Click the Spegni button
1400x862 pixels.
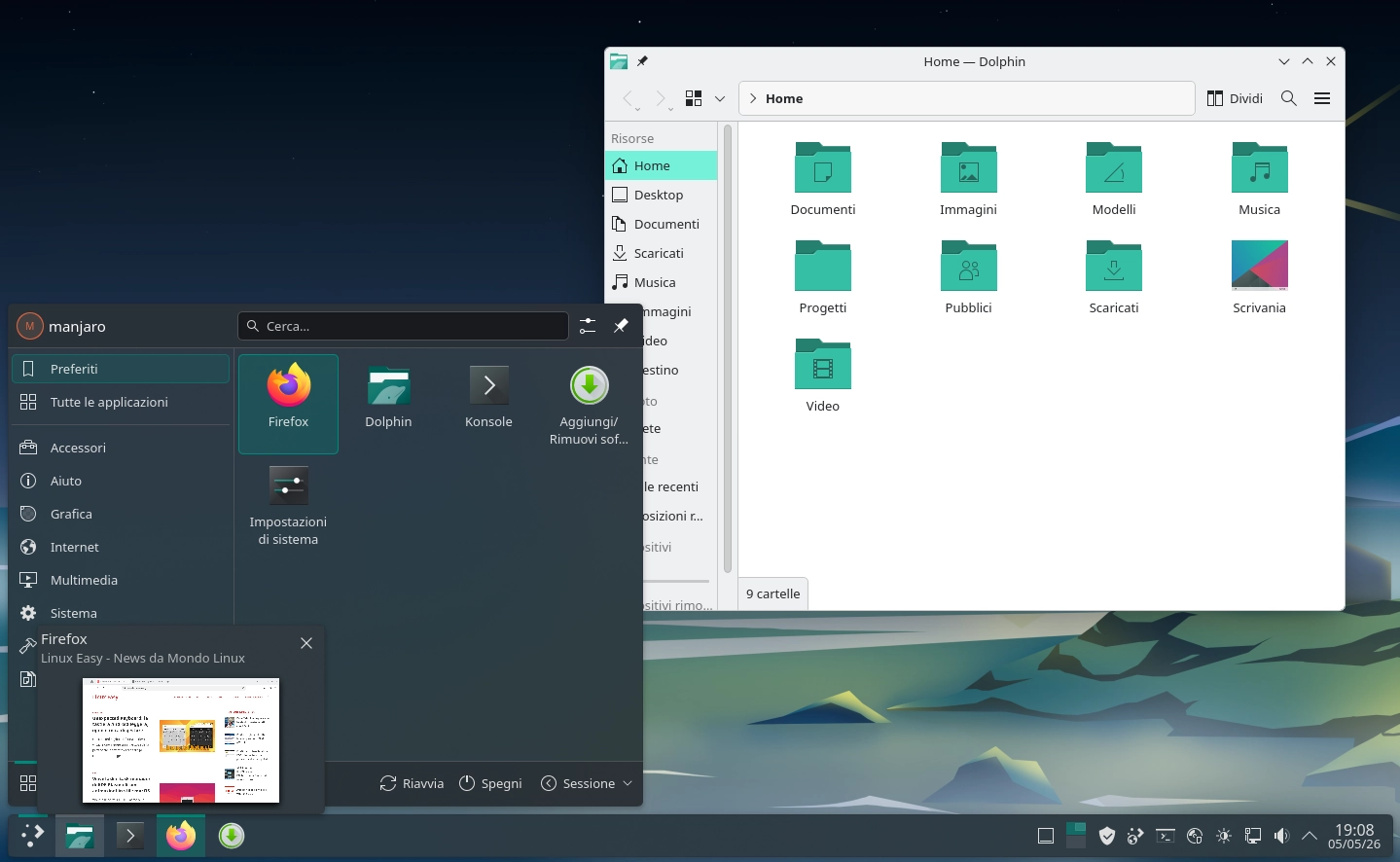tap(490, 783)
